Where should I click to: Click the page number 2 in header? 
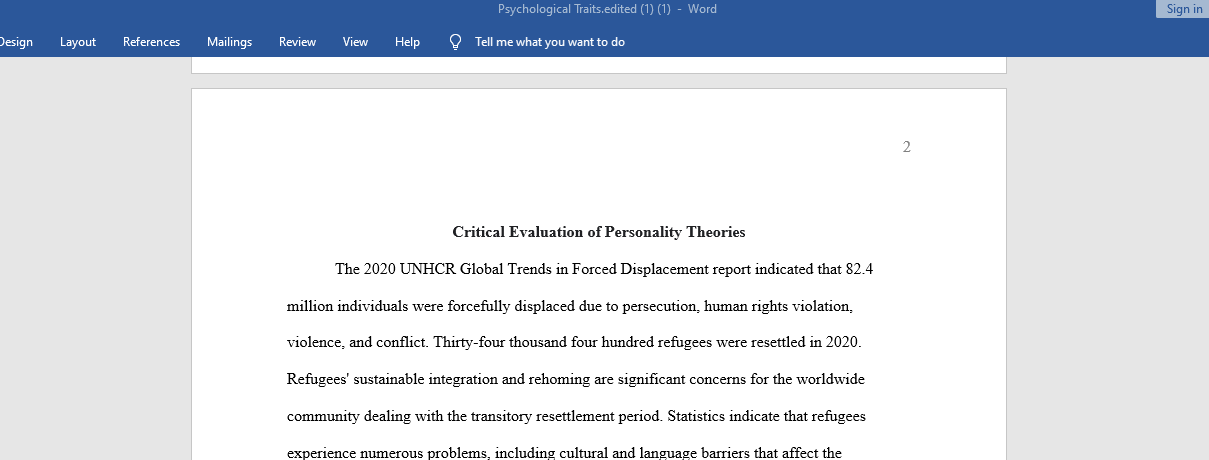907,147
